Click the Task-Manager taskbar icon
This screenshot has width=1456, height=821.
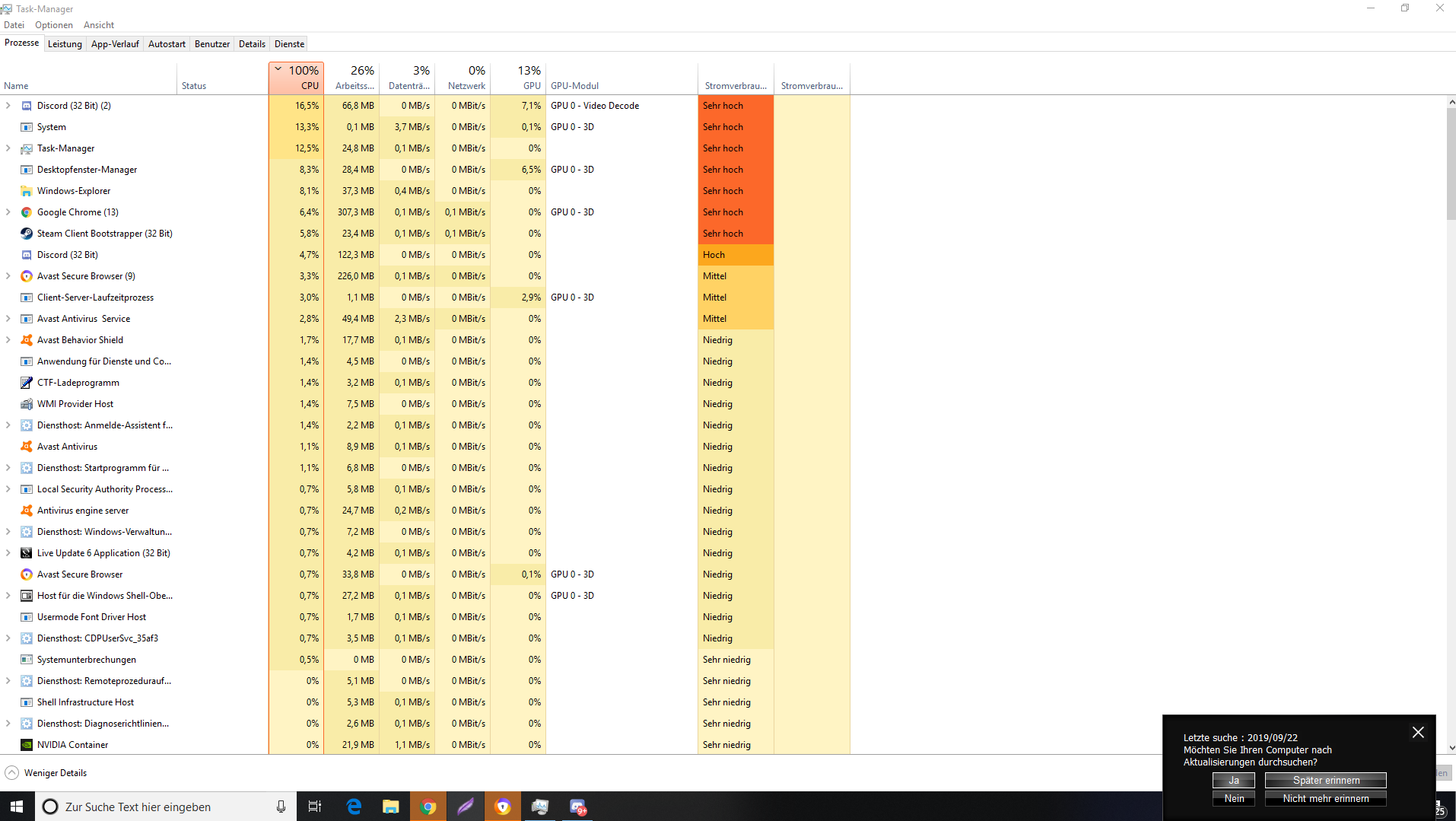click(540, 807)
